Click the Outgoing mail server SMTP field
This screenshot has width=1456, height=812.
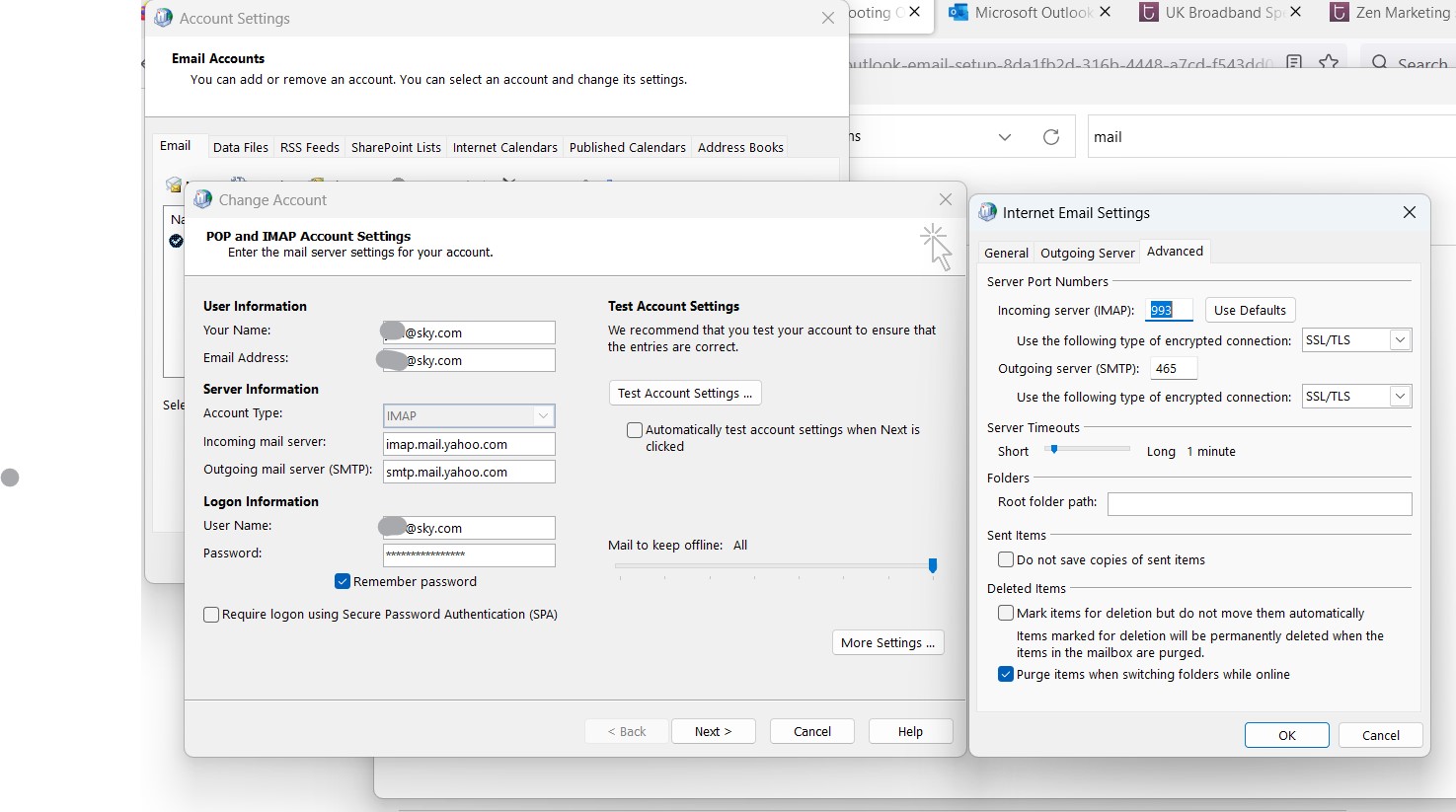[x=469, y=472]
